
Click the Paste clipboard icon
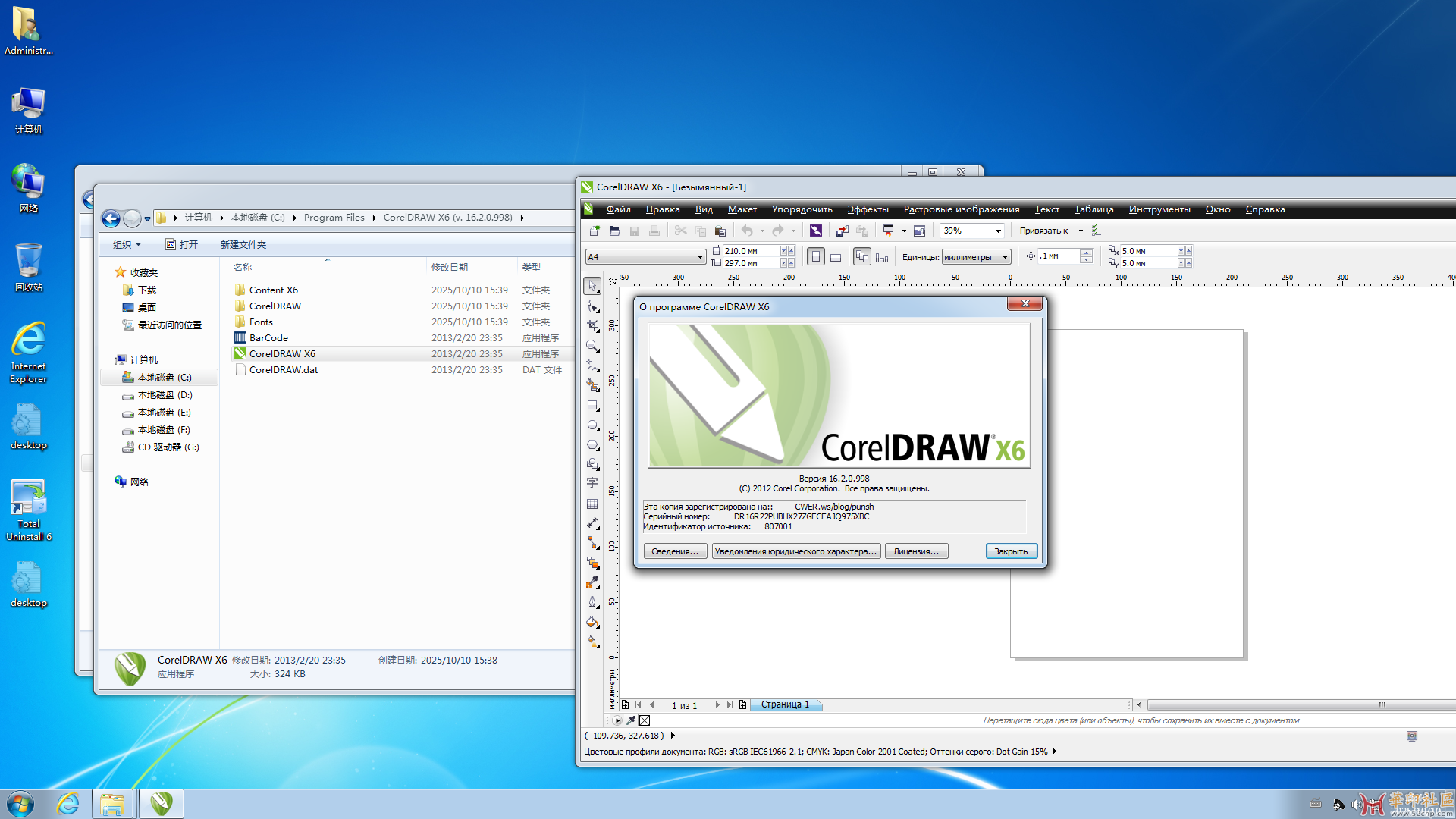pos(720,231)
